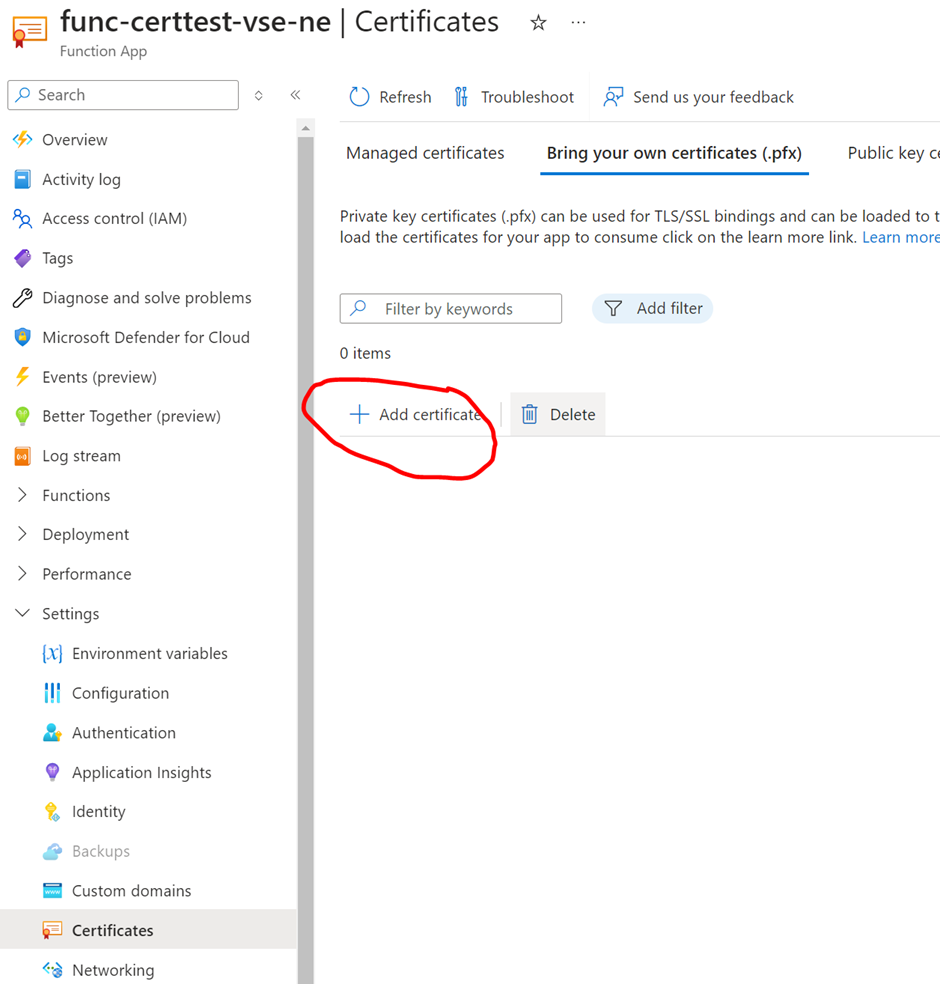Open Microsoft Defender for Cloud
The width and height of the screenshot is (940, 984).
point(148,337)
